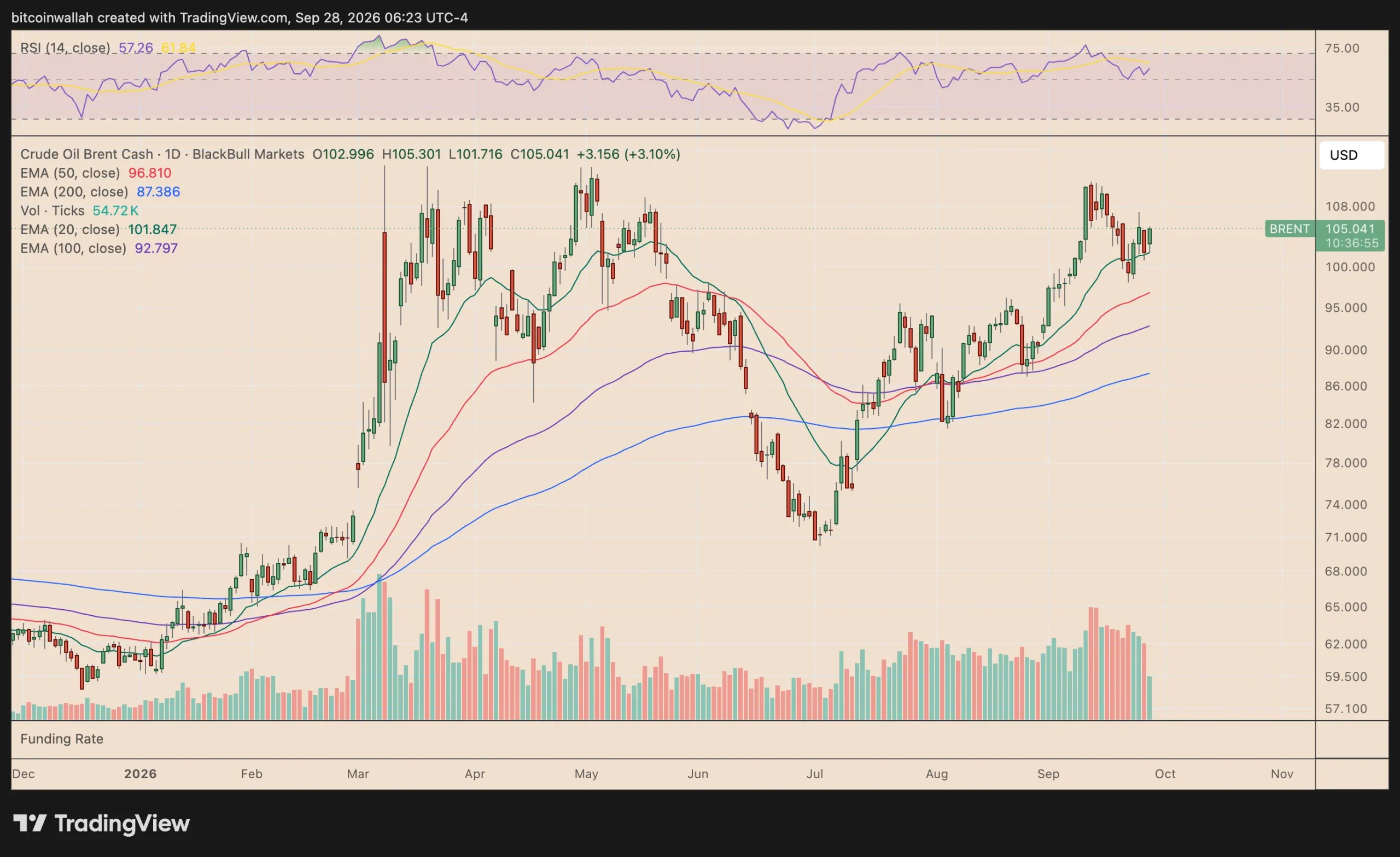
Task: Click the 75.00 RSI scale value
Action: pos(1342,48)
